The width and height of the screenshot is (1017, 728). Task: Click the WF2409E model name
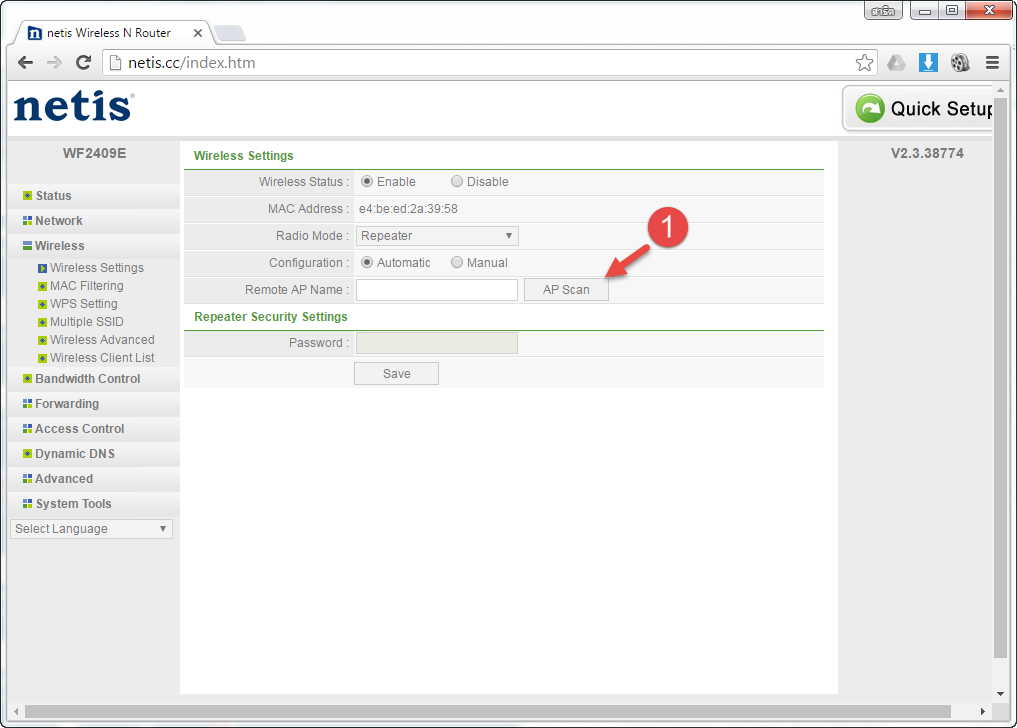(95, 154)
